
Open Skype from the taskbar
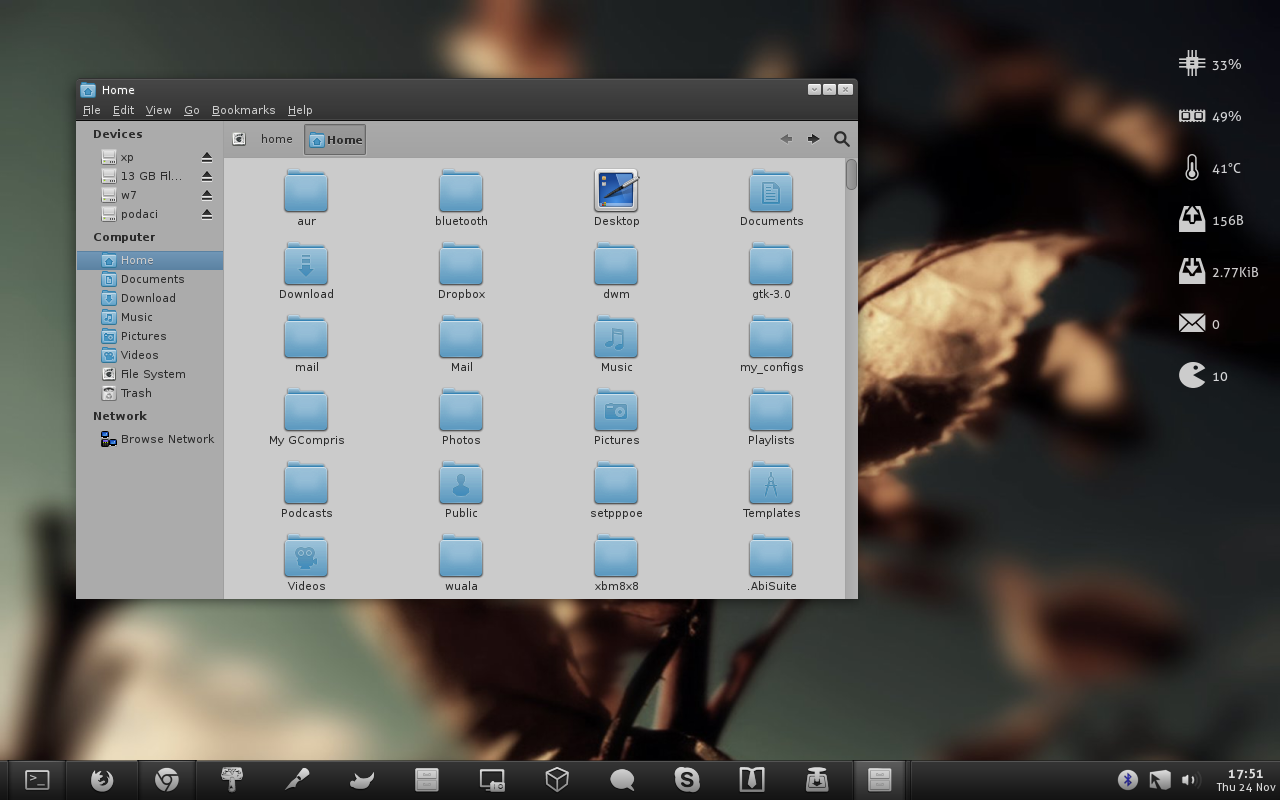point(687,779)
